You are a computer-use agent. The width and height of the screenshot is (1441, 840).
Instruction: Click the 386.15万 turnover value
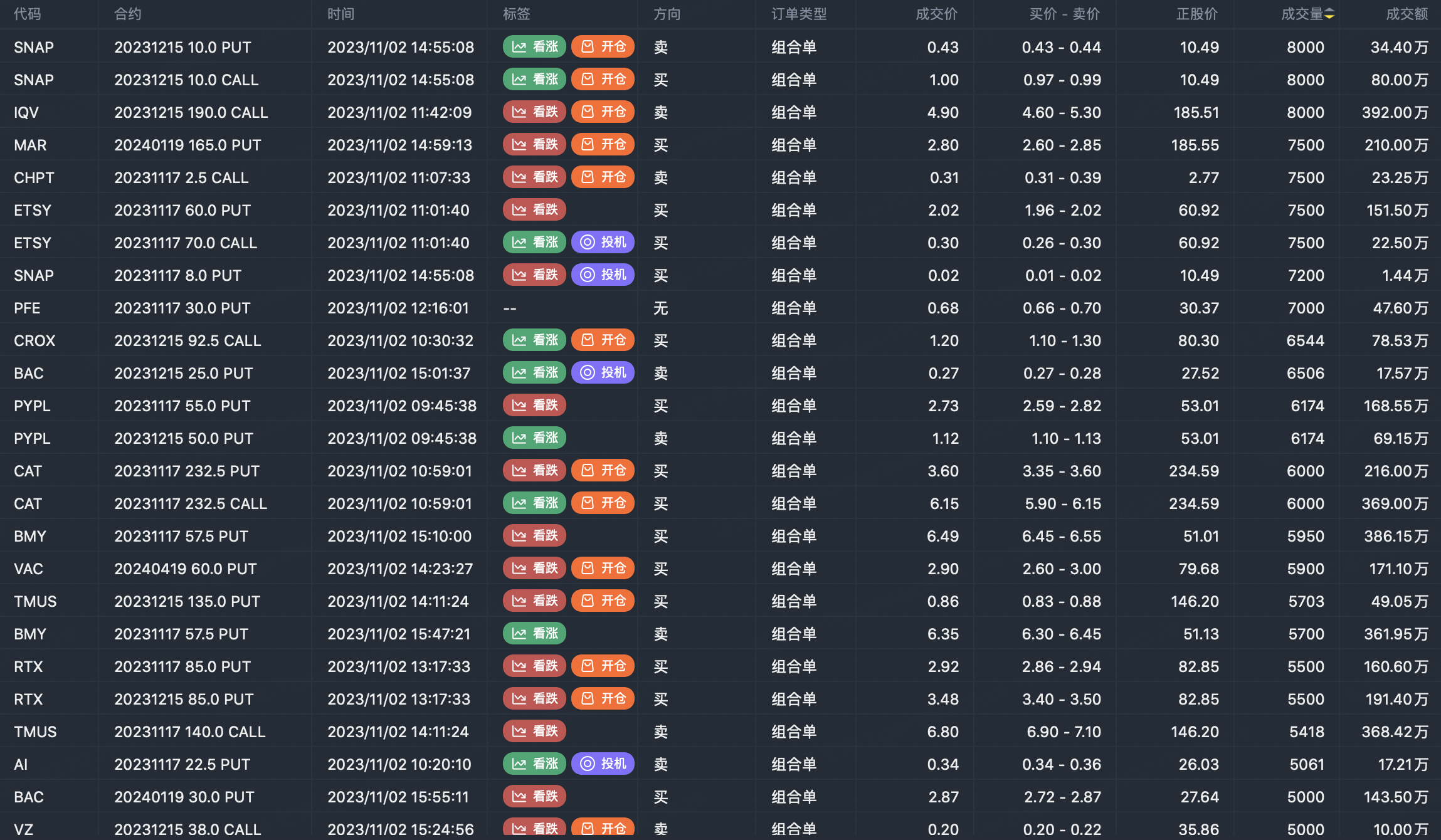(x=1396, y=537)
